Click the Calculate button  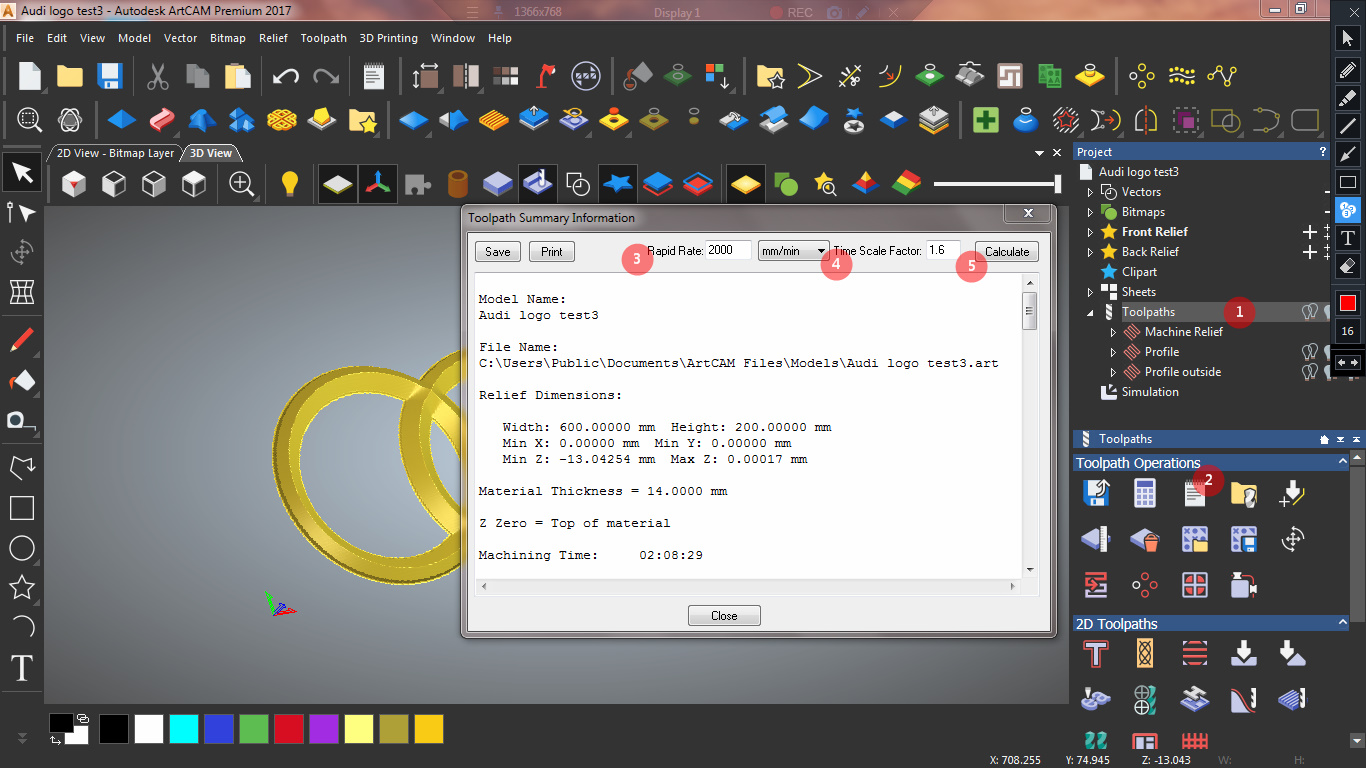1007,251
